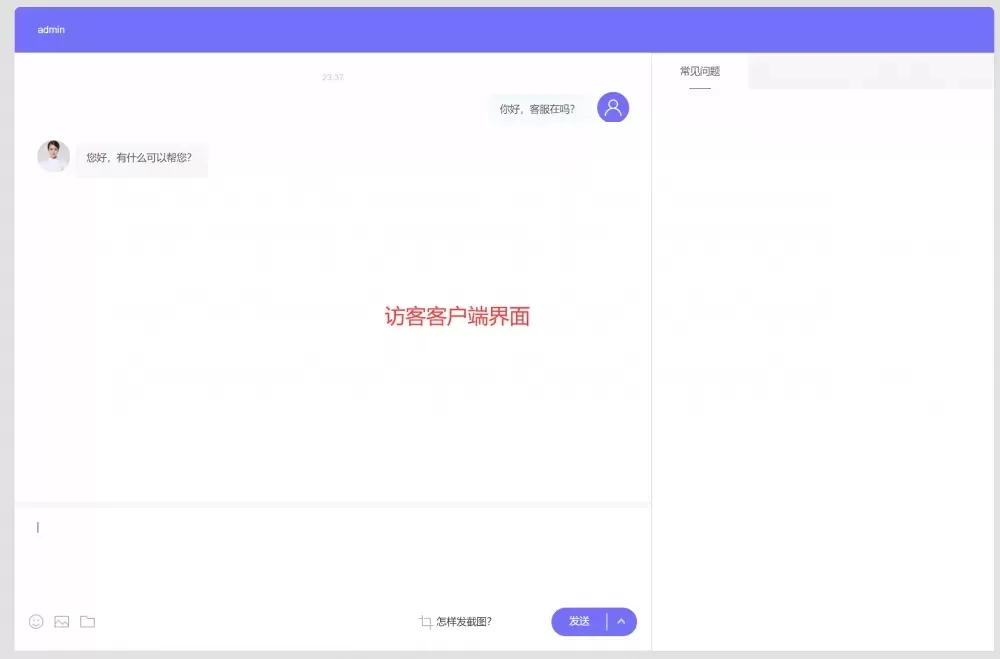This screenshot has width=1000, height=659.
Task: Select the message 你好，客服在吗?
Action: (x=537, y=109)
